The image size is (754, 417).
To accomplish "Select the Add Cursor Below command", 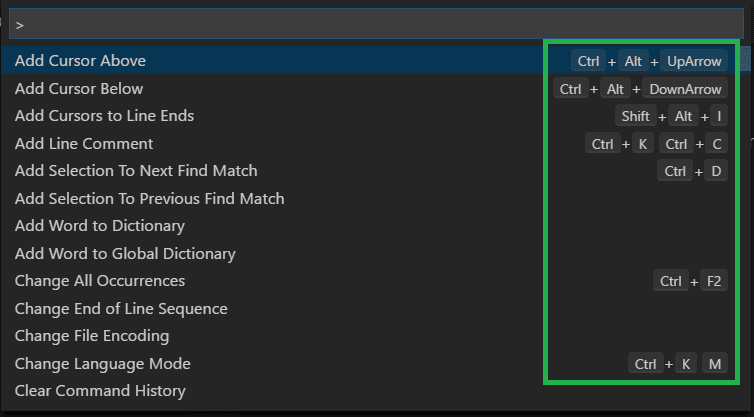I will 79,89.
